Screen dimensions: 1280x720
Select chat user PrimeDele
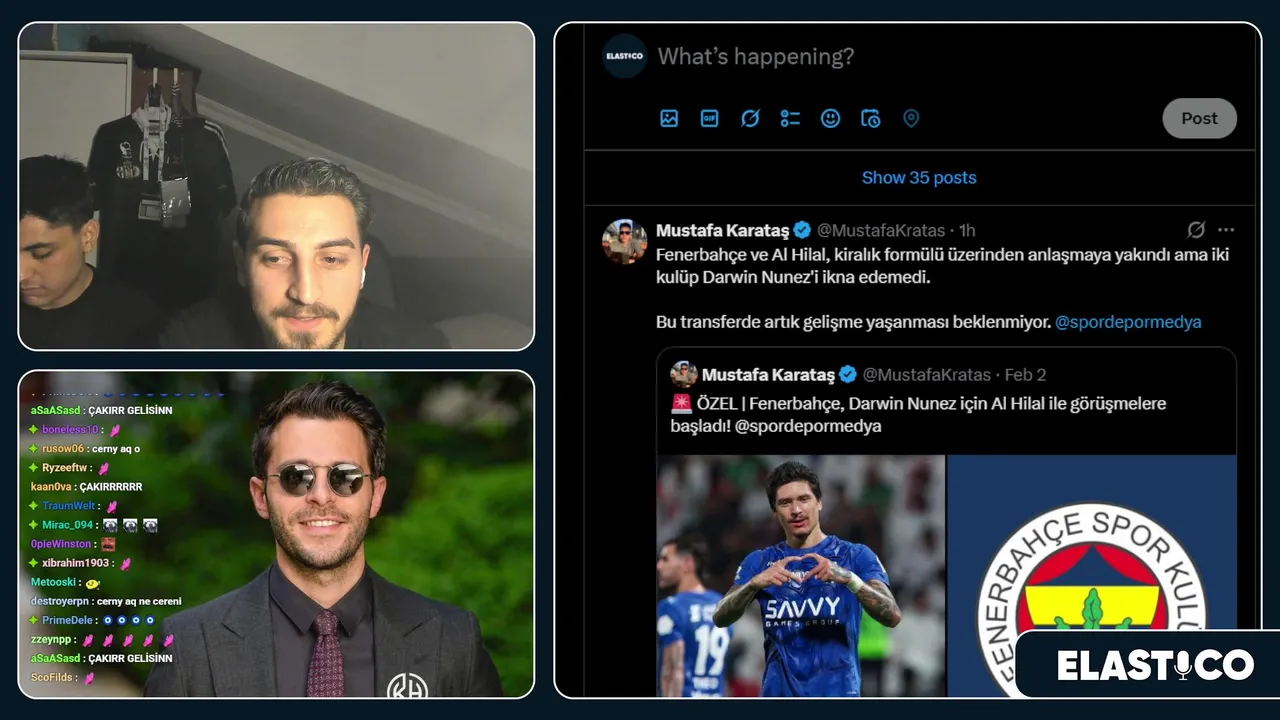[x=68, y=620]
